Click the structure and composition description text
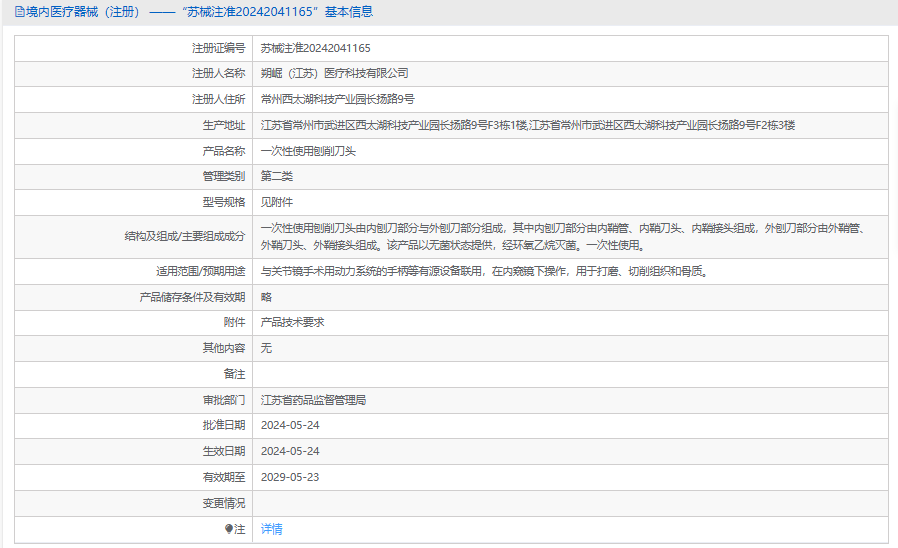Image resolution: width=898 pixels, height=548 pixels. [560, 236]
